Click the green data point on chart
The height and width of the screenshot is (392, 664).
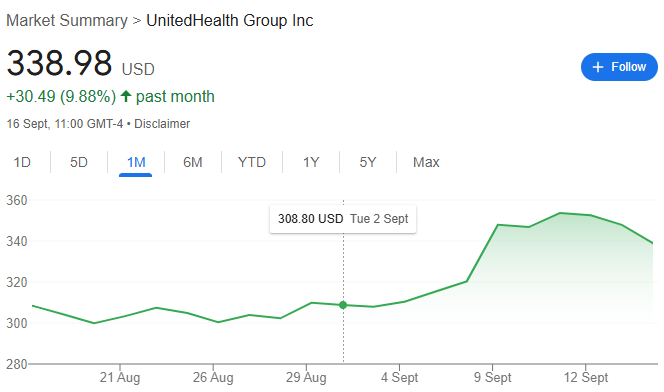tap(343, 305)
